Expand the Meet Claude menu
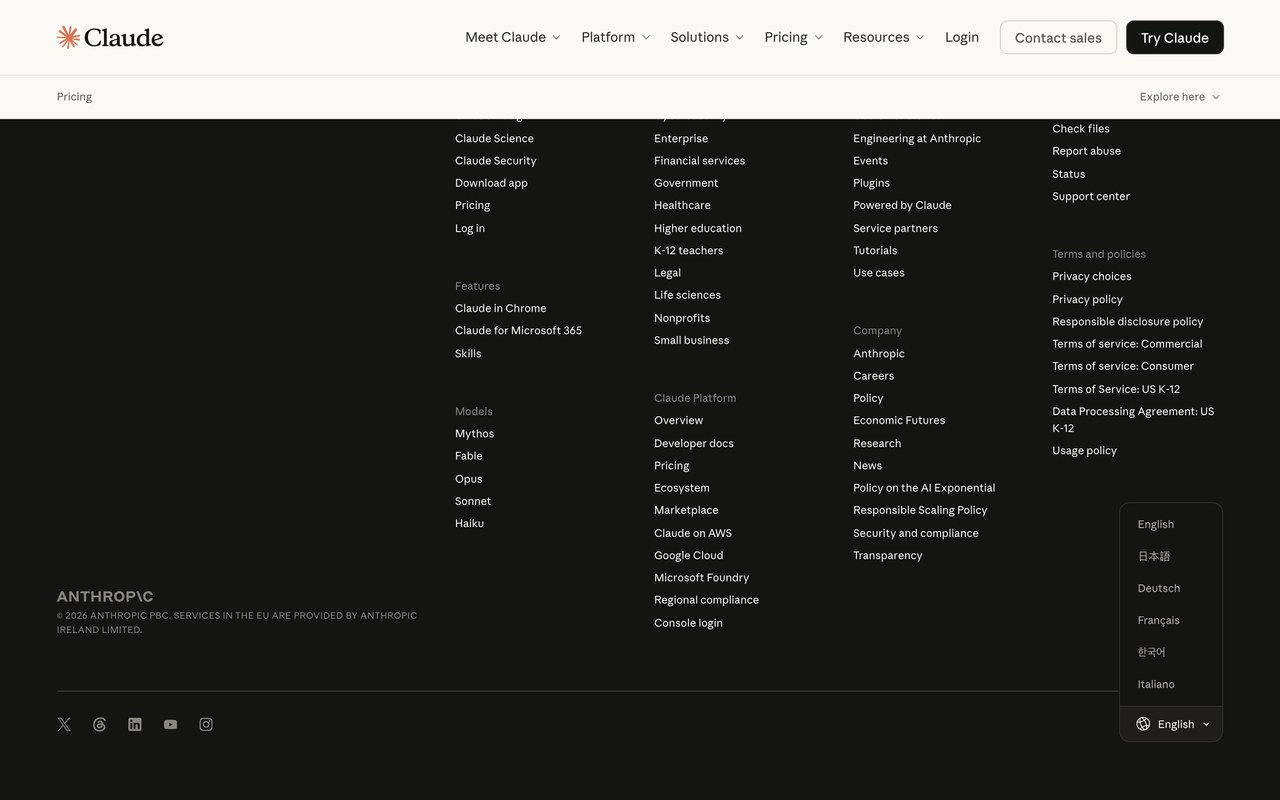The height and width of the screenshot is (800, 1280). point(513,37)
